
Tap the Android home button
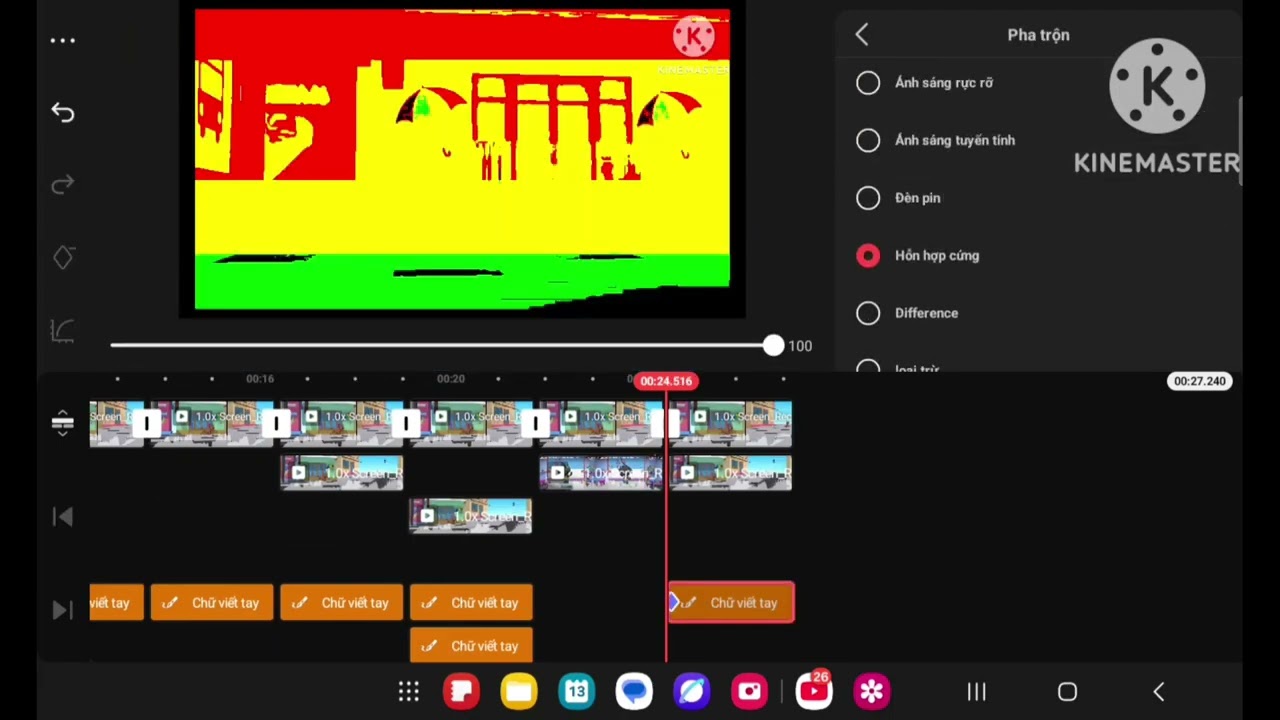(1067, 692)
